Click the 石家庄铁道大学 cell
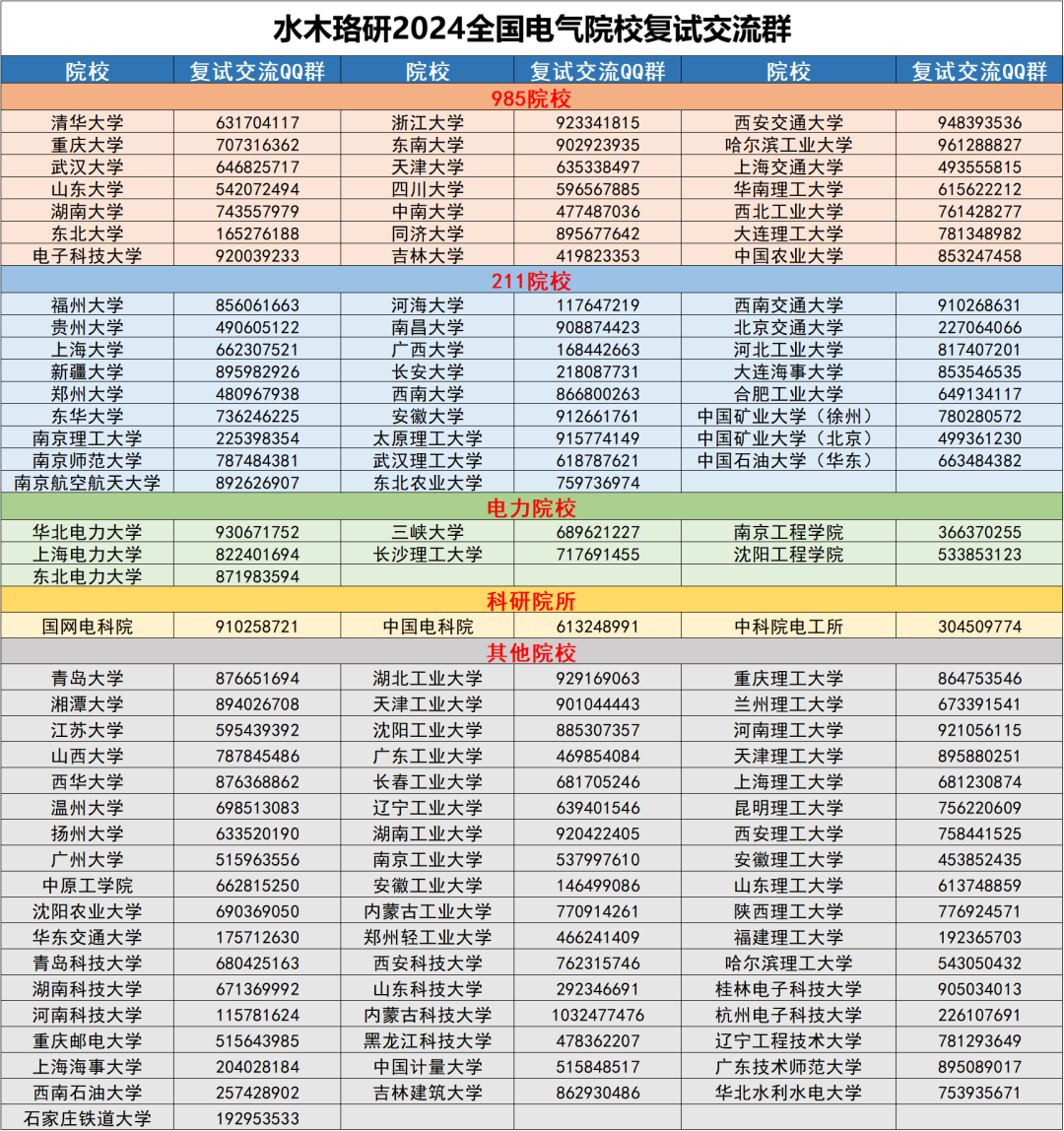Screen dimensions: 1064x1131 tap(88, 1119)
